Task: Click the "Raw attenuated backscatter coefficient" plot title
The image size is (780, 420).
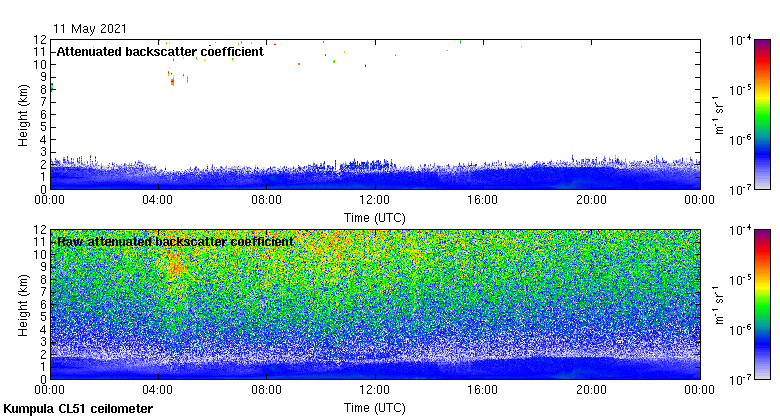Action: [175, 241]
